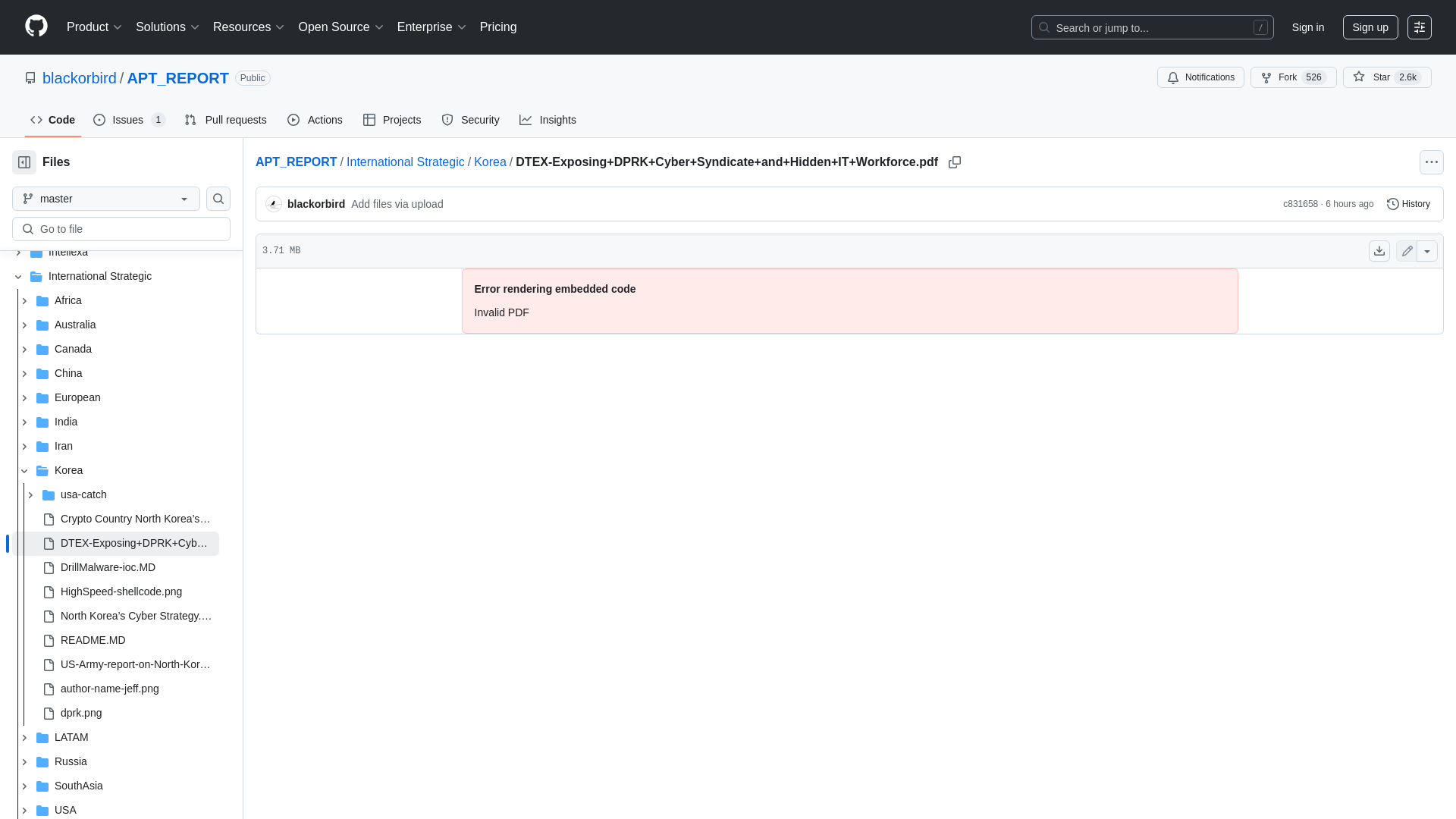Open the GitHub homepage logo

tap(36, 27)
